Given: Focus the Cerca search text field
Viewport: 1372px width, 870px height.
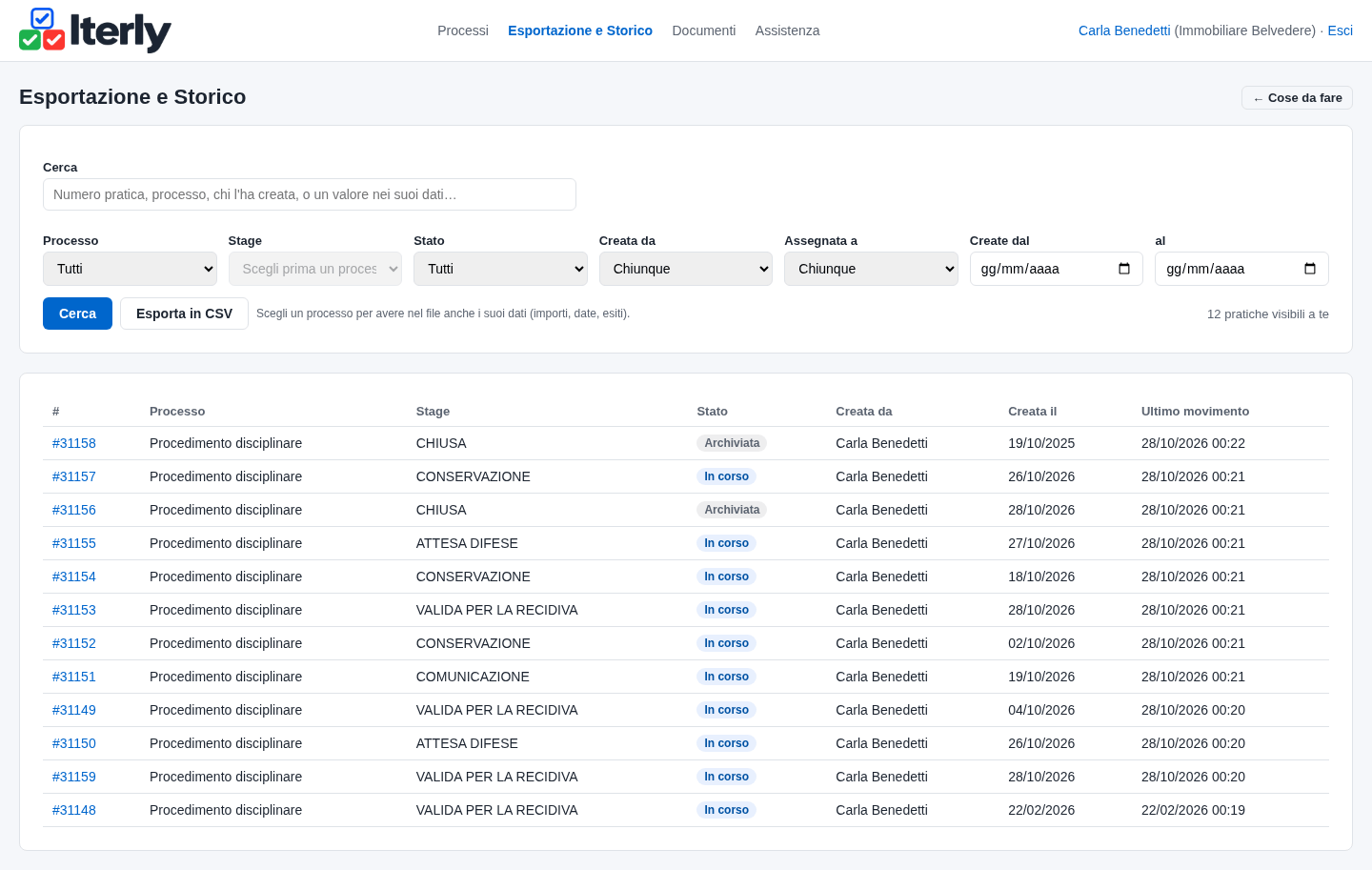Looking at the screenshot, I should point(310,194).
